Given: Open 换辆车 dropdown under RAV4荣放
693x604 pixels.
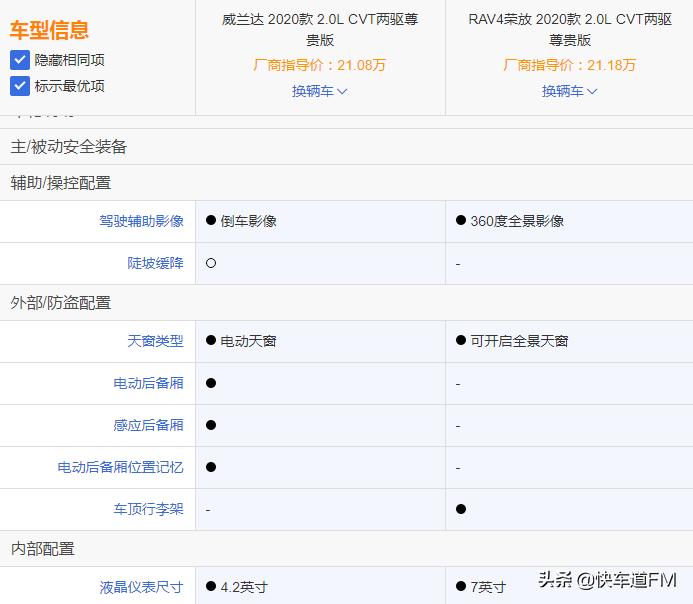Looking at the screenshot, I should [570, 91].
